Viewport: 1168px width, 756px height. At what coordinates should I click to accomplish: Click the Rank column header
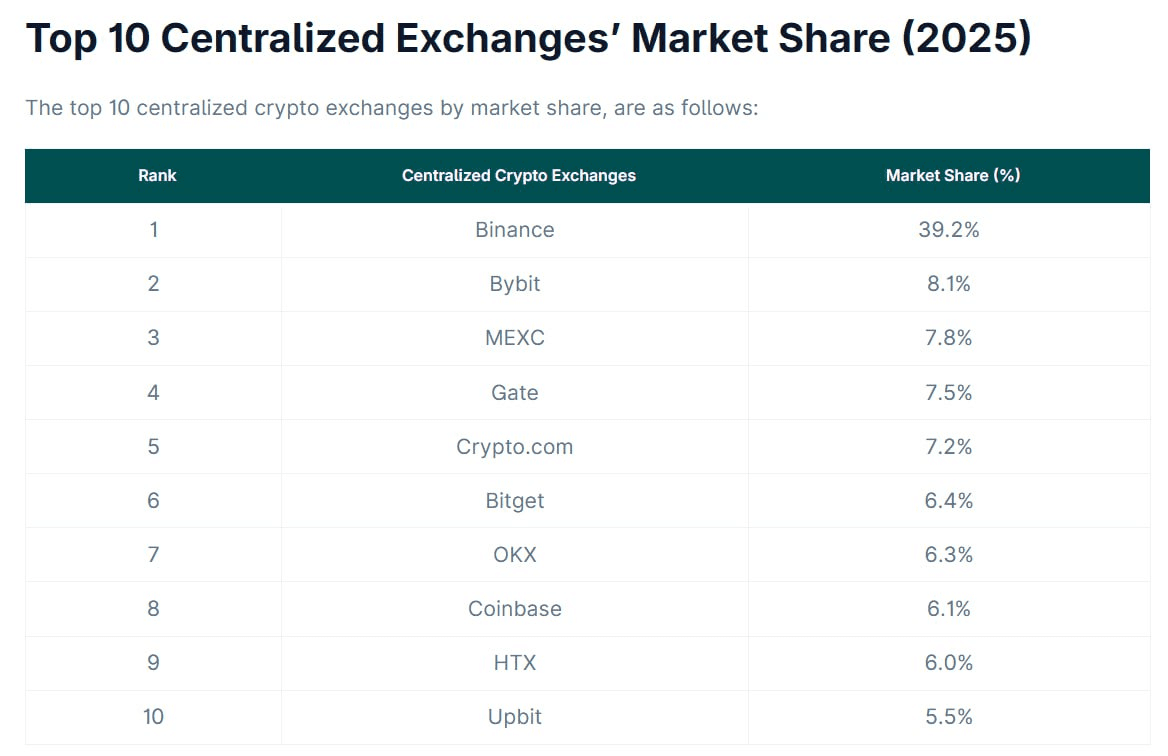pos(157,175)
